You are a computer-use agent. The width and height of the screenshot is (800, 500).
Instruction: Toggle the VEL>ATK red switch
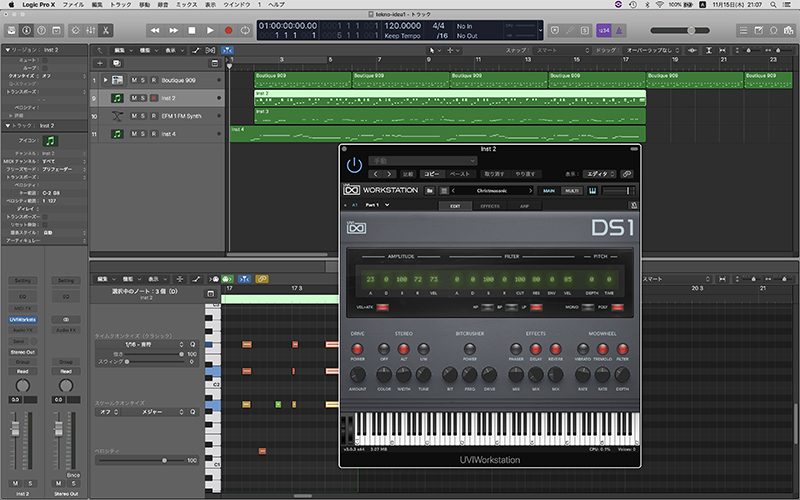click(x=382, y=307)
